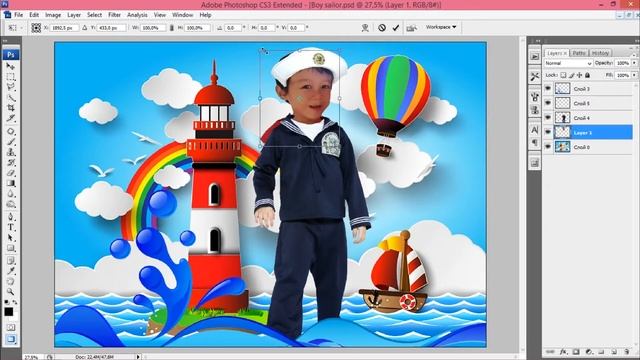The width and height of the screenshot is (640, 360).
Task: Toggle relative positioning triangle icon
Action: [84, 28]
